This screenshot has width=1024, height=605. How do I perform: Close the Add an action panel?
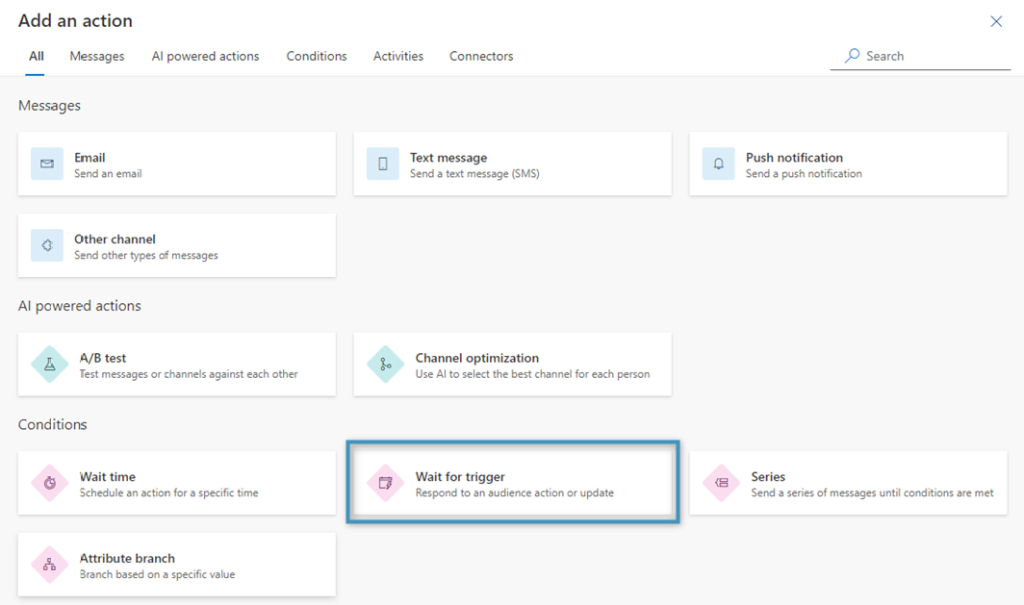click(996, 22)
